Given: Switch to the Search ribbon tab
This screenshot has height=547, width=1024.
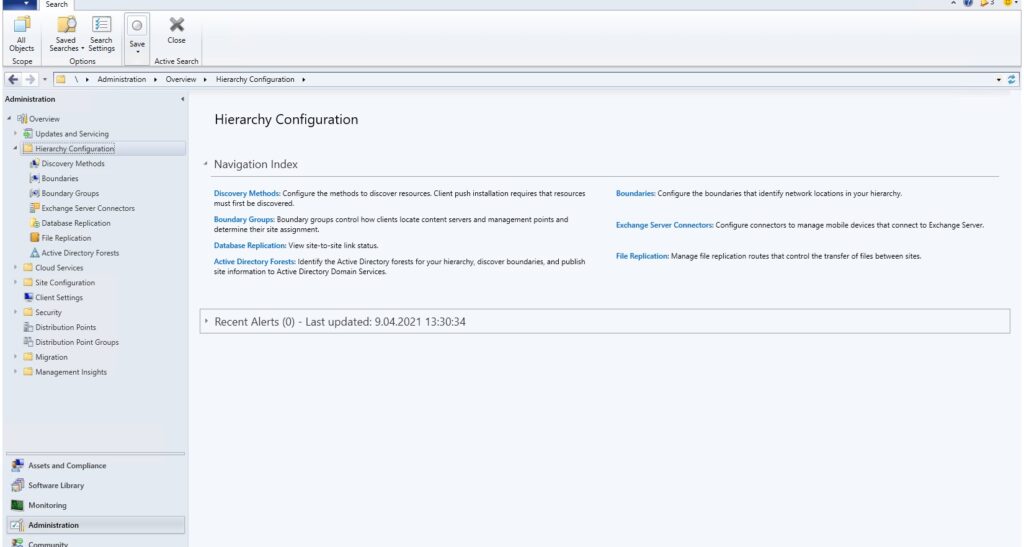Looking at the screenshot, I should click(x=57, y=5).
